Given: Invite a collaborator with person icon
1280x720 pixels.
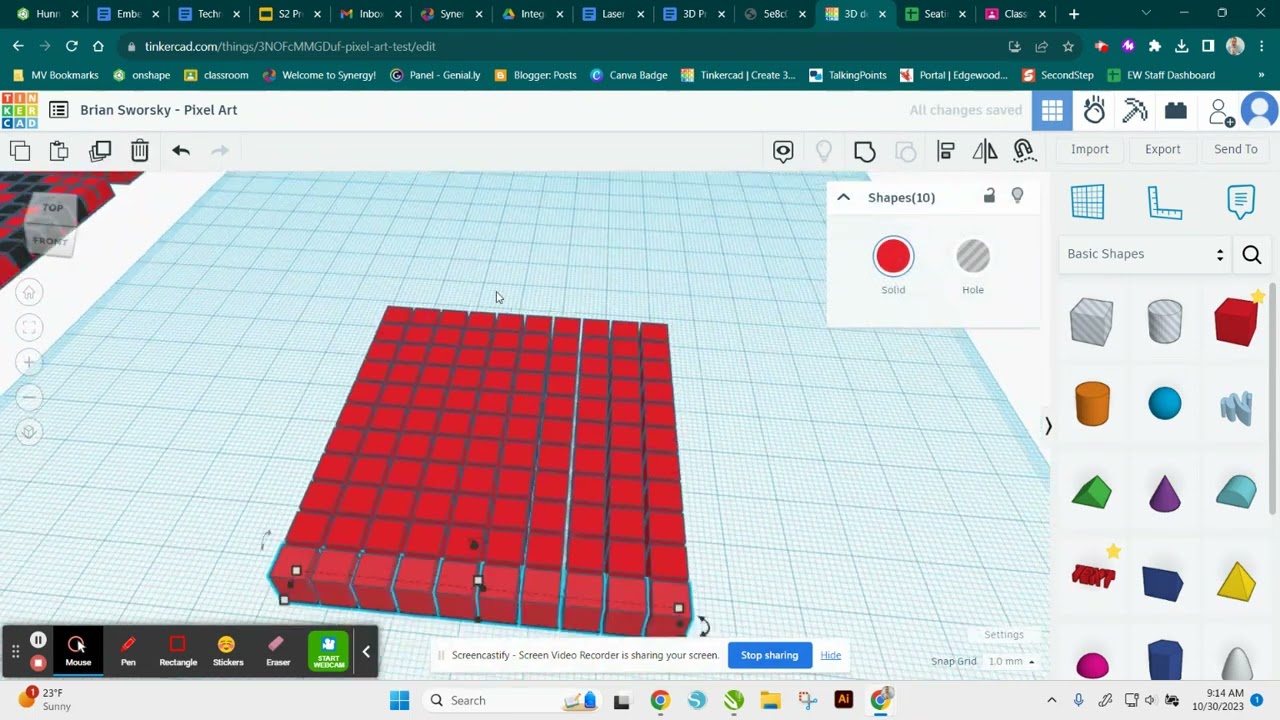Looking at the screenshot, I should [1220, 112].
